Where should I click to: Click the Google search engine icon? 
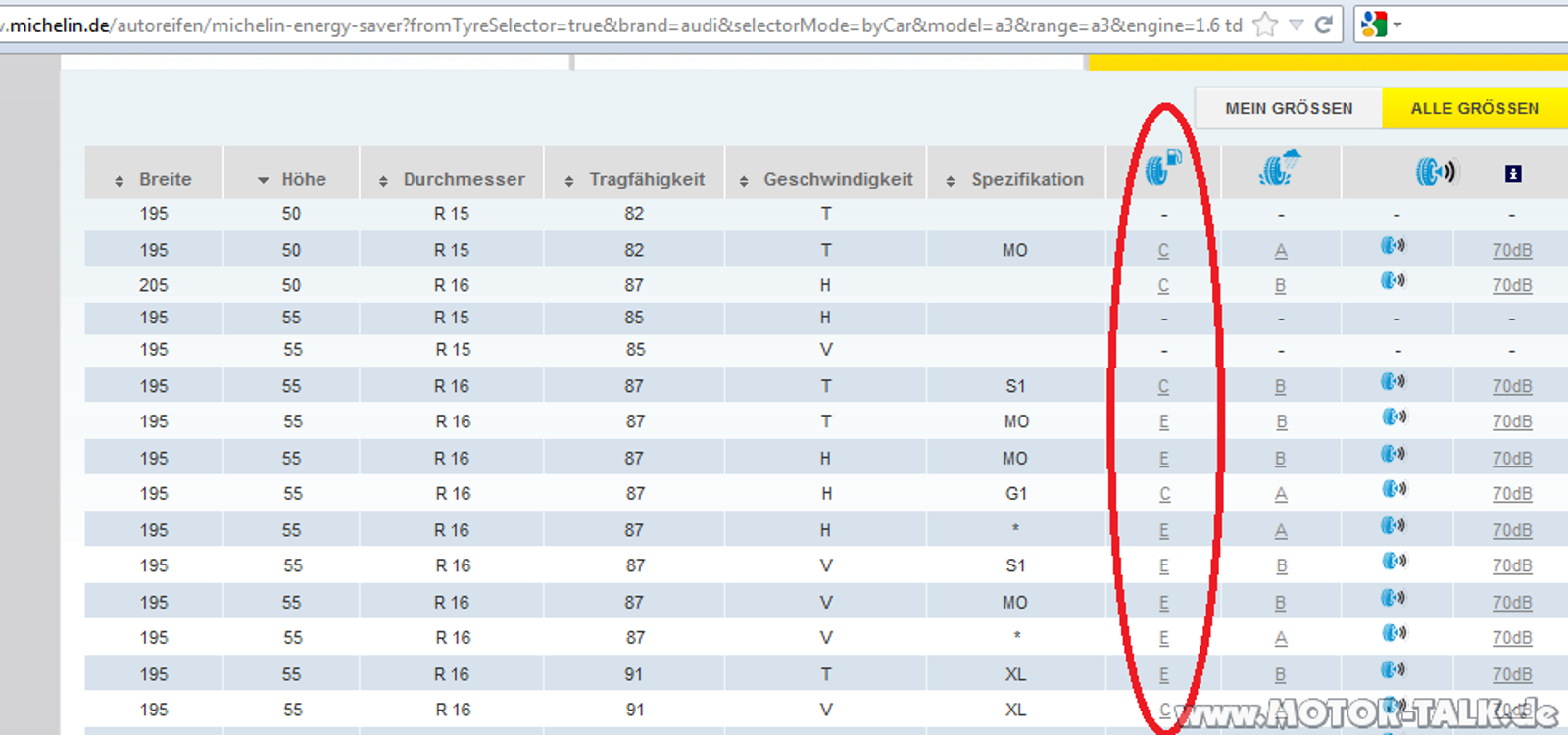point(1374,24)
